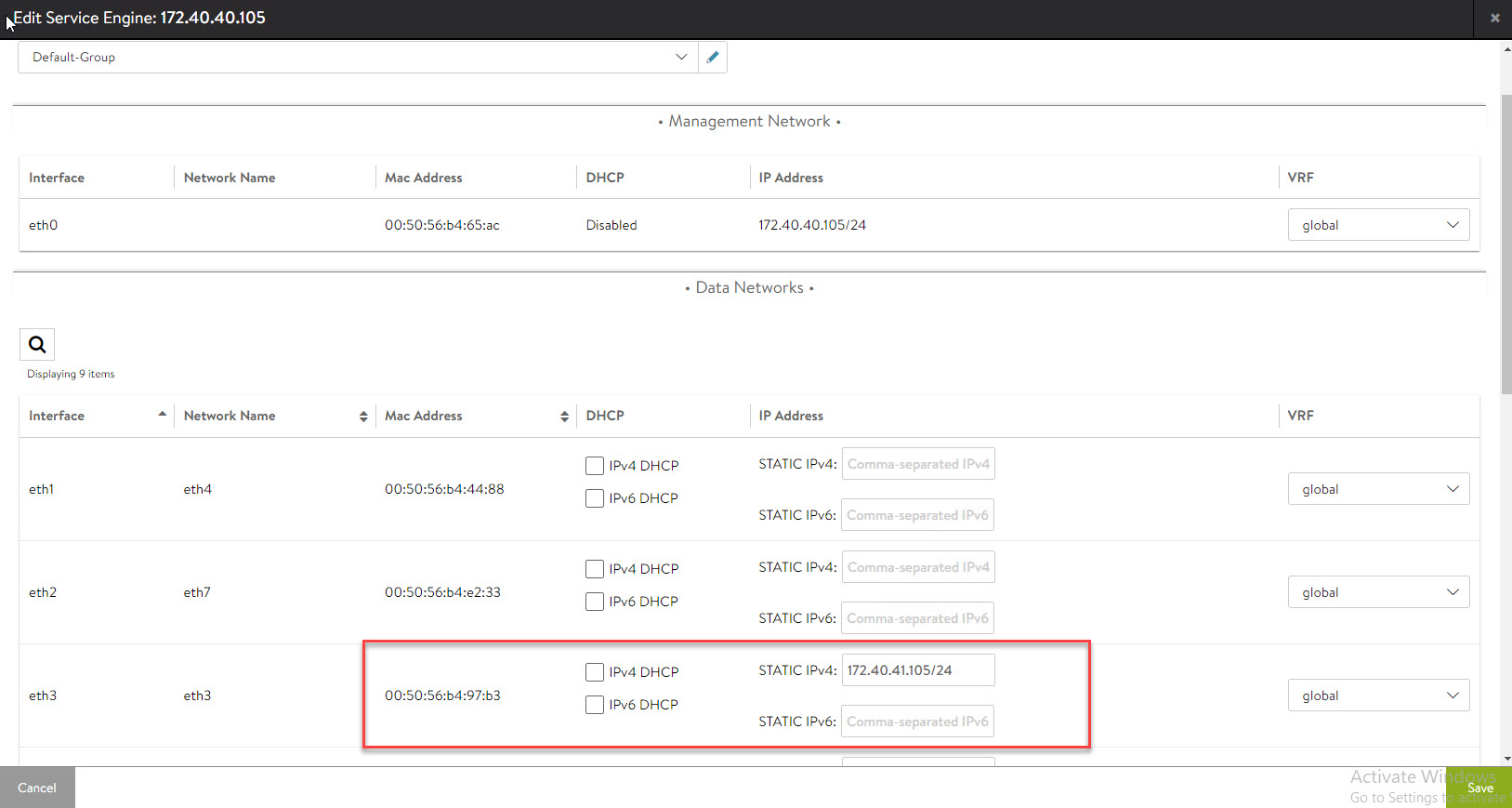Click the eth3 STATIC IPv4 address field

pos(917,670)
